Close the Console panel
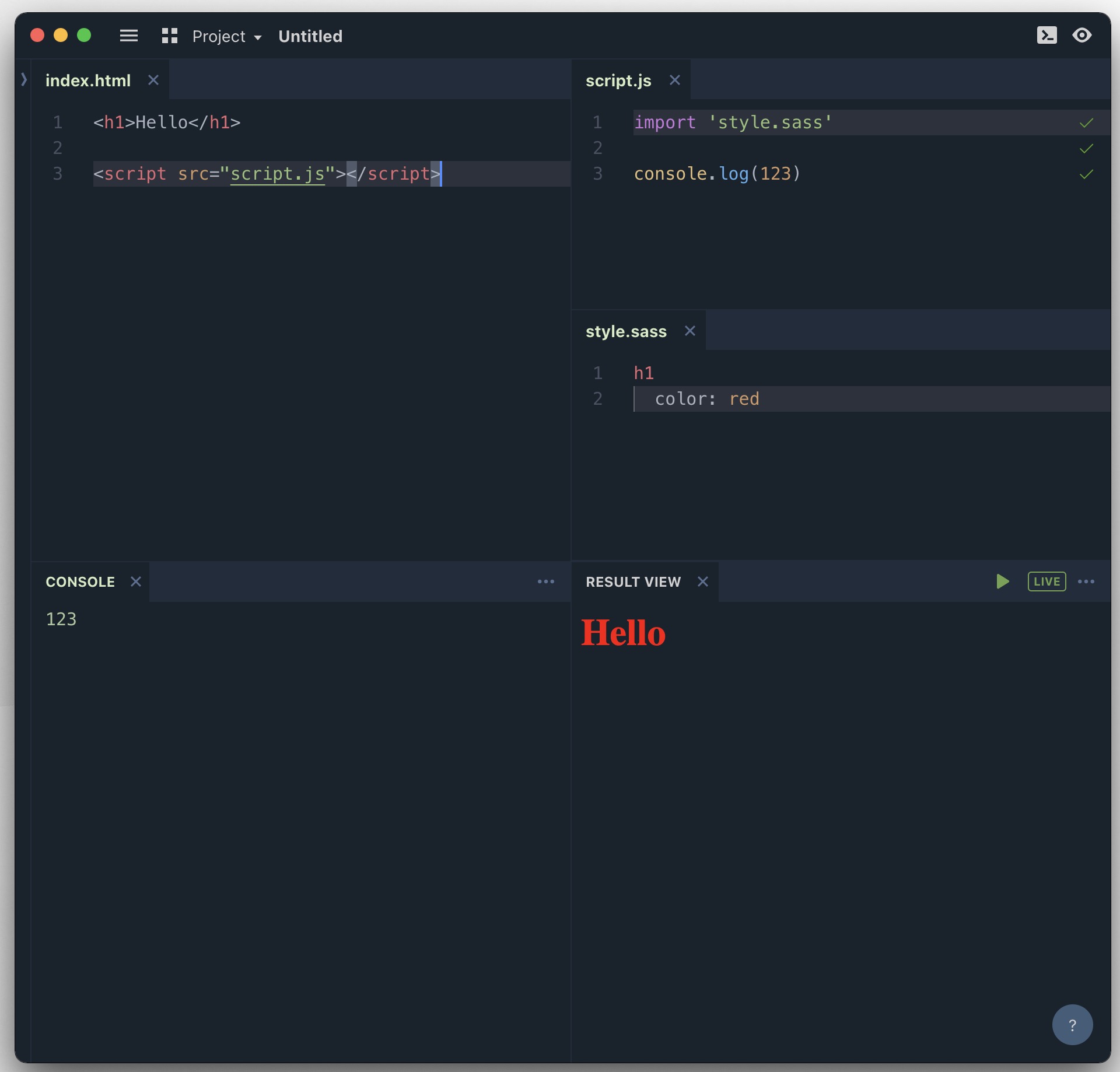This screenshot has height=1072, width=1120. tap(136, 581)
